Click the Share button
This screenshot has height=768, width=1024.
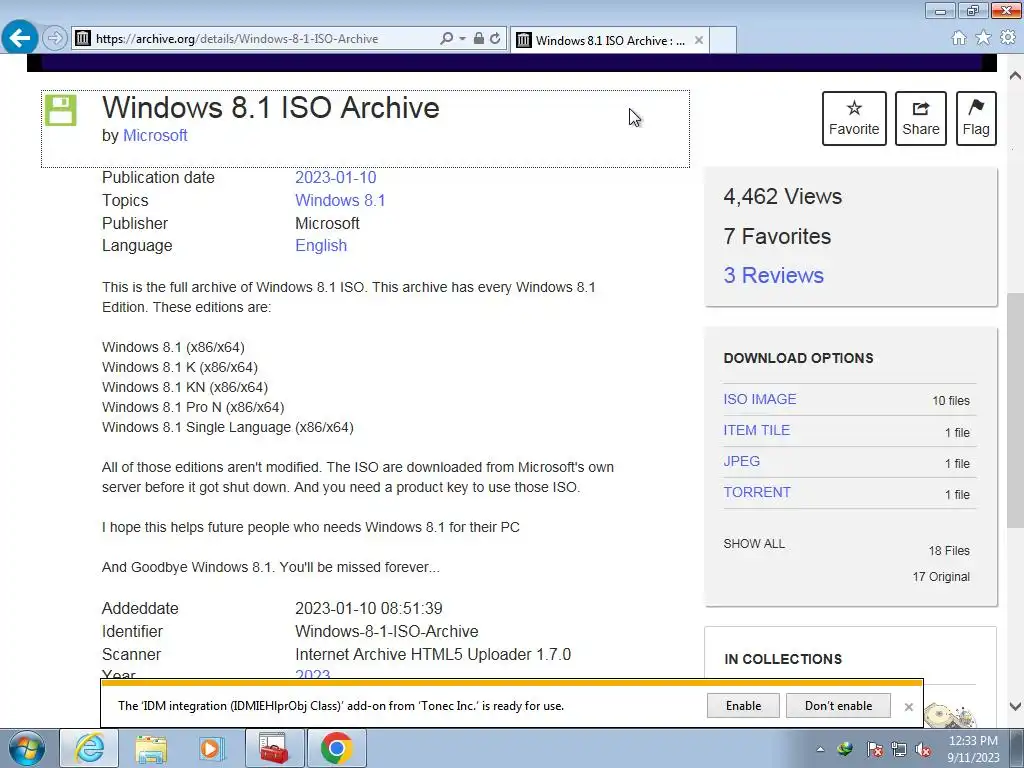(x=920, y=118)
